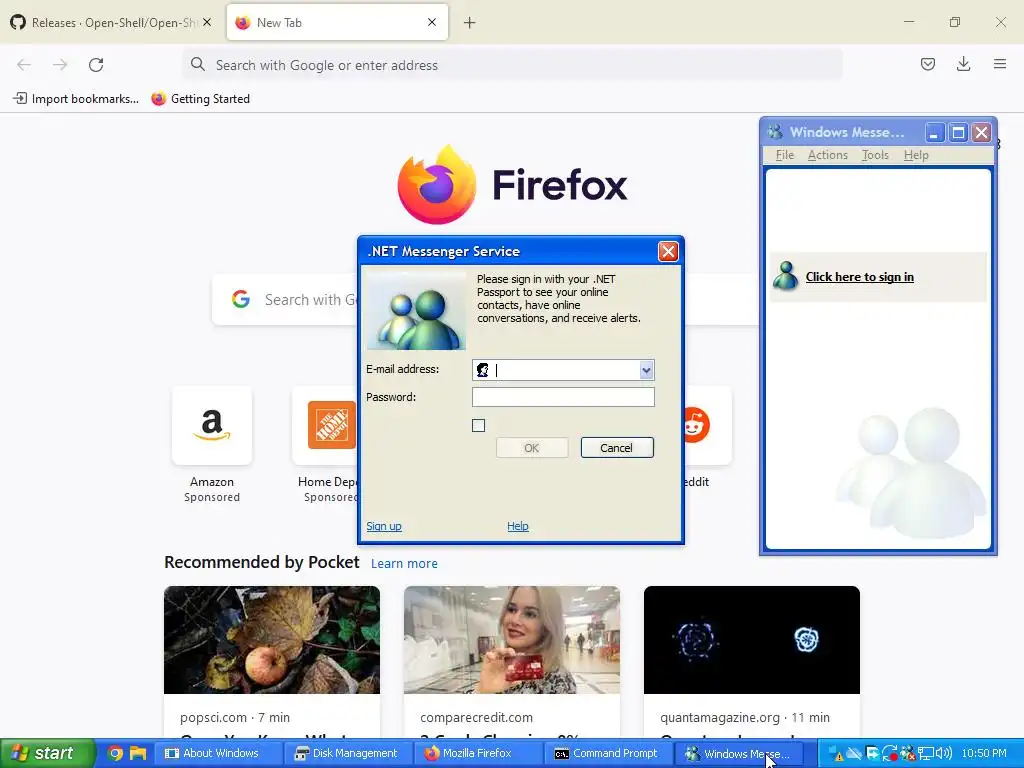Close the New Tab tab
This screenshot has width=1024, height=768.
pyautogui.click(x=432, y=22)
